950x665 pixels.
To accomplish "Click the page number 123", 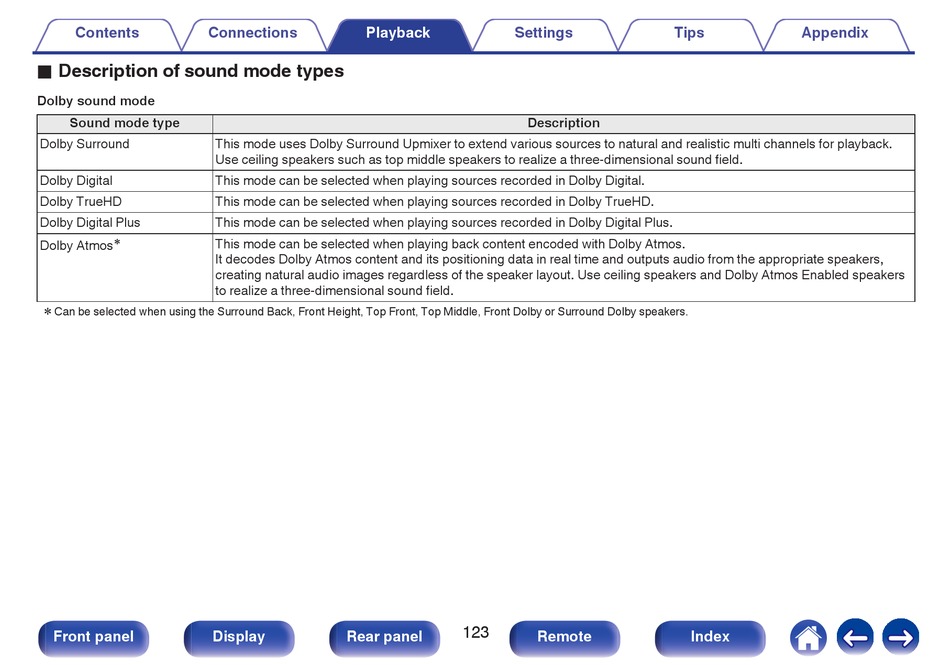I will [476, 633].
